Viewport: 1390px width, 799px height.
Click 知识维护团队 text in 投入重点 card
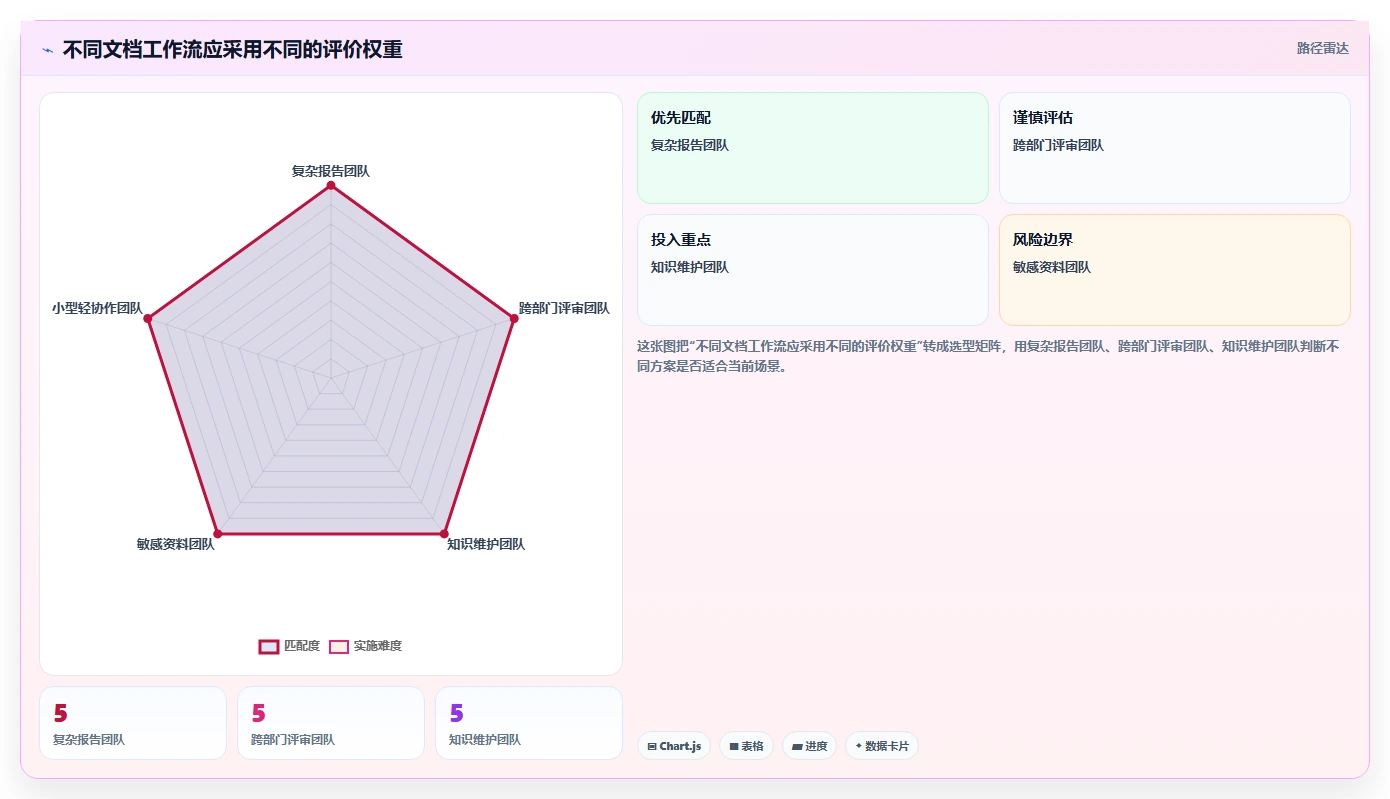click(690, 267)
